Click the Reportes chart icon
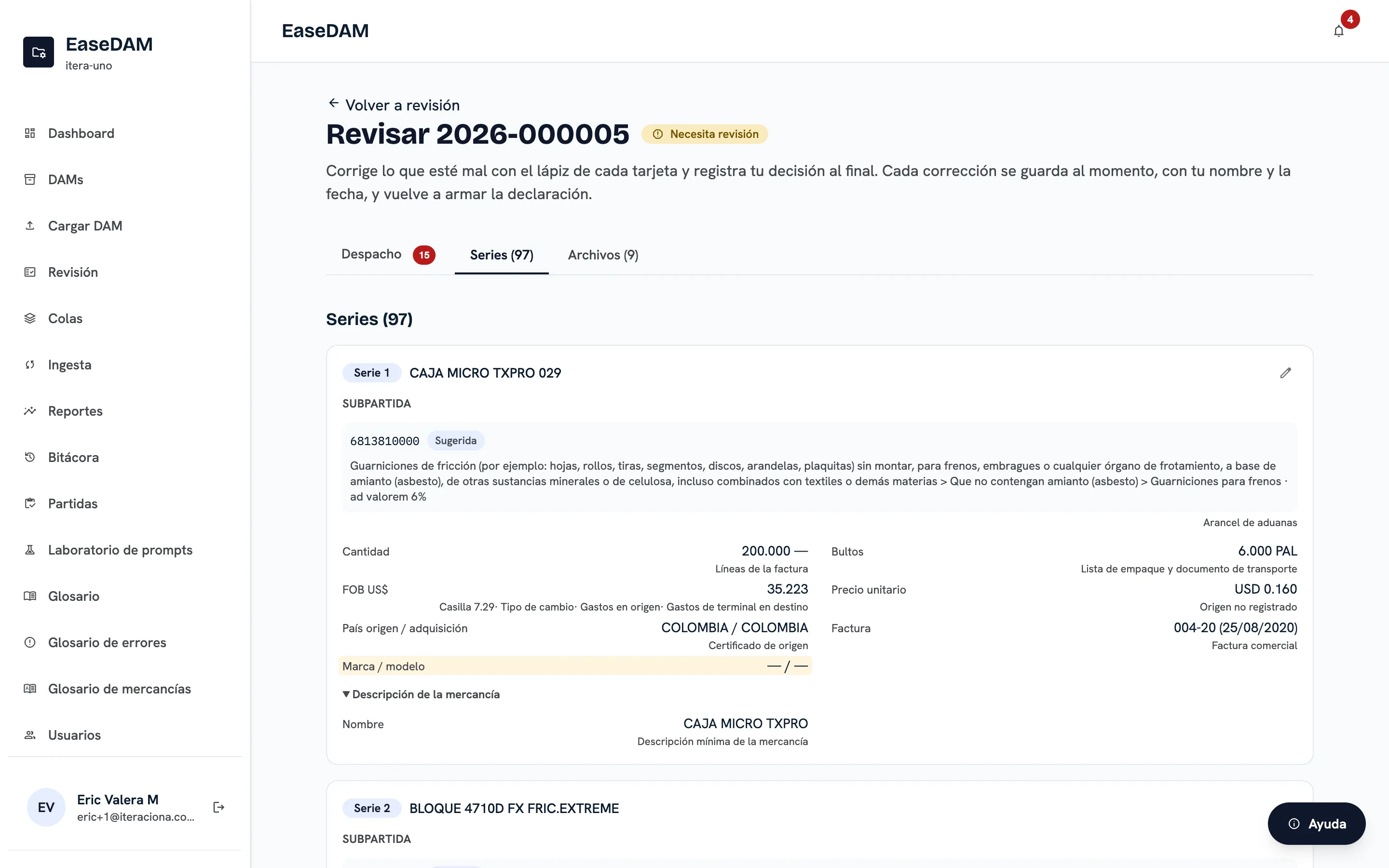Image resolution: width=1389 pixels, height=868 pixels. coord(30,411)
